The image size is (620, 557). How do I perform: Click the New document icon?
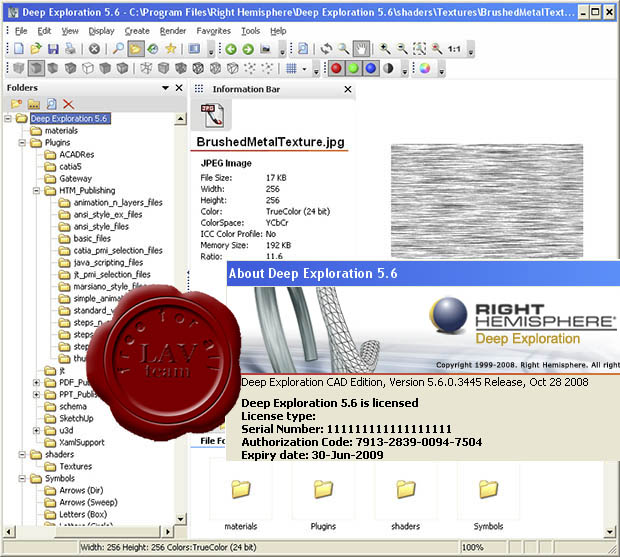(x=19, y=49)
